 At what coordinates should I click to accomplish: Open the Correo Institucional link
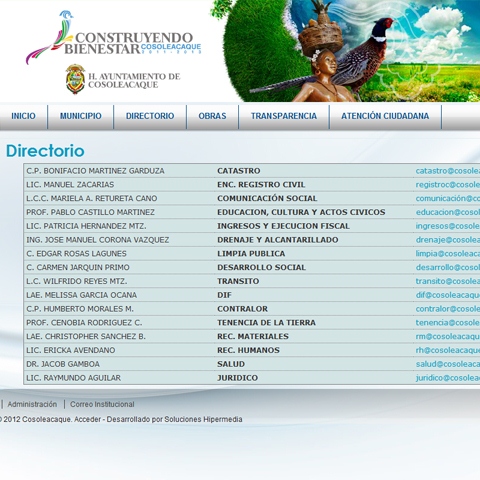(102, 404)
